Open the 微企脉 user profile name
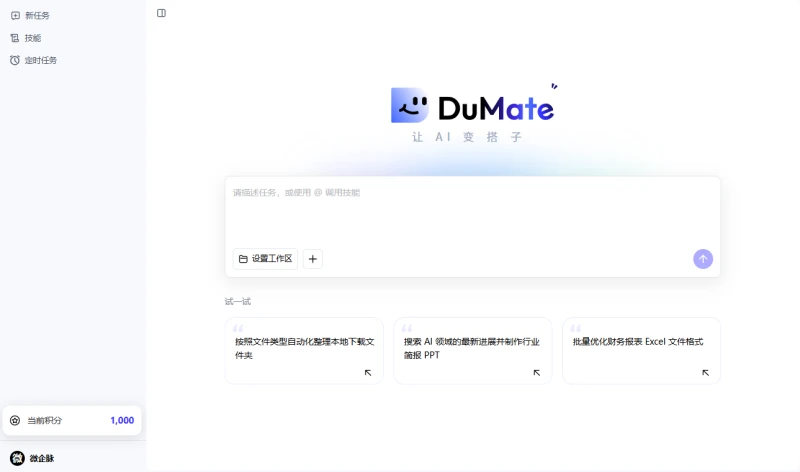 (42, 458)
